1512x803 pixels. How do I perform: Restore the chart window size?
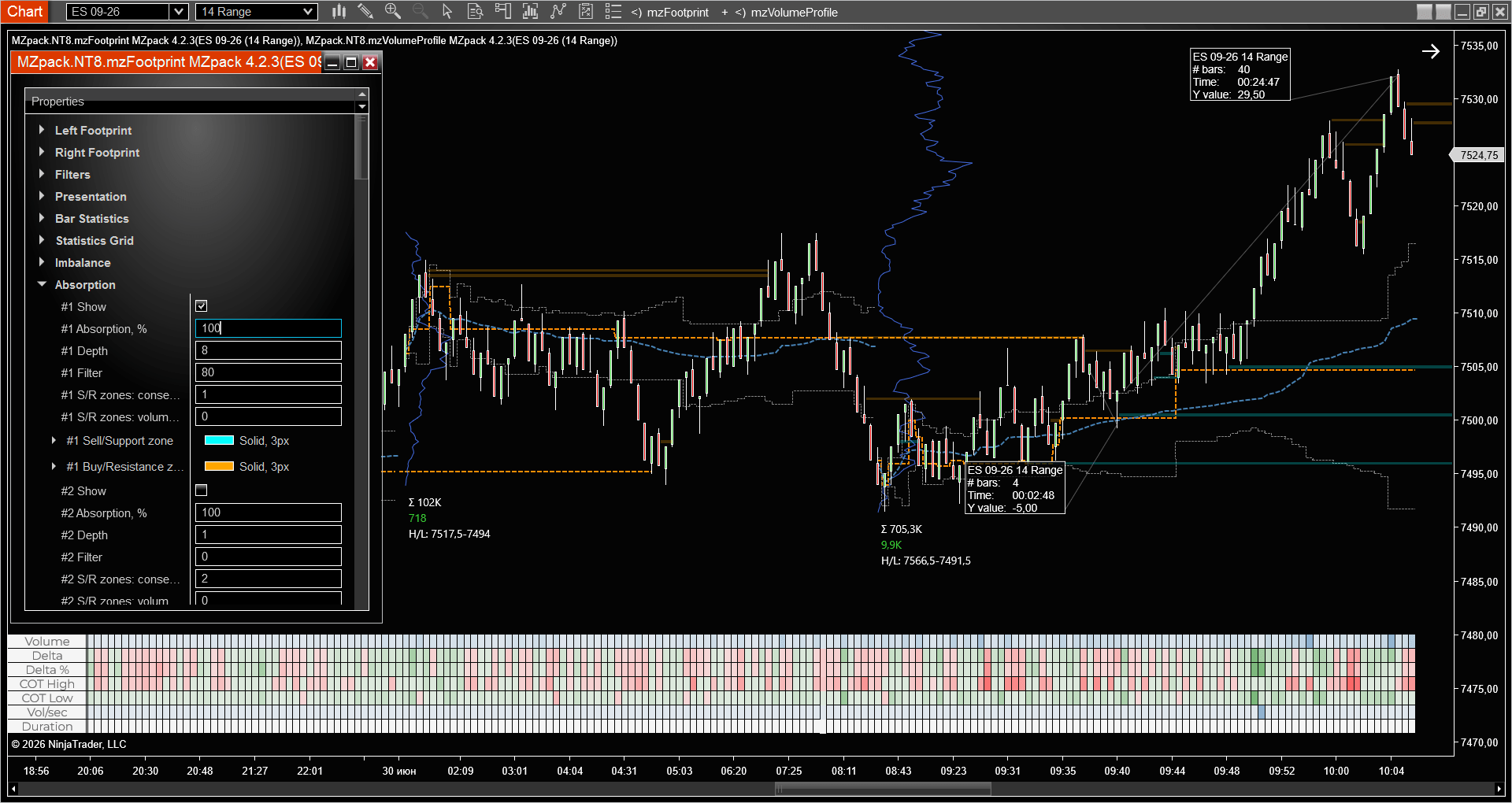(x=1481, y=12)
